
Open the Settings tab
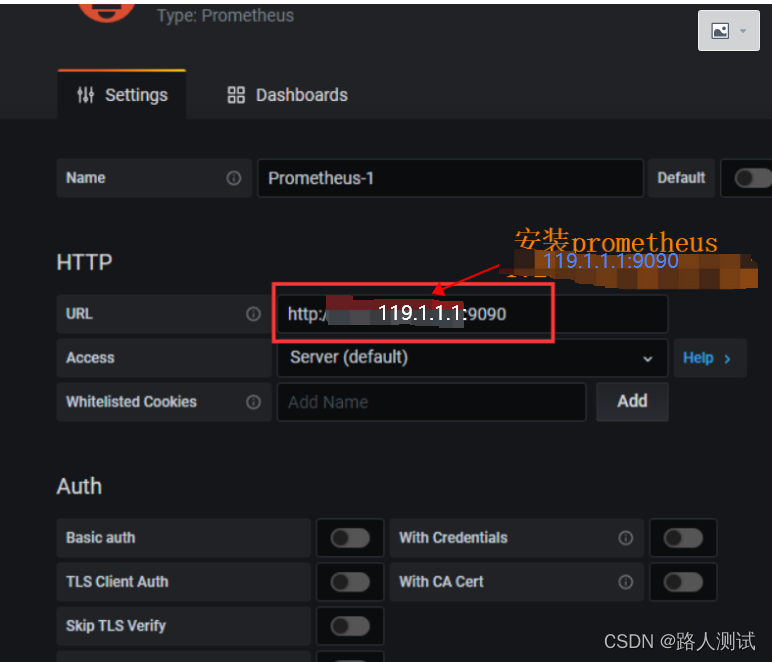[122, 95]
